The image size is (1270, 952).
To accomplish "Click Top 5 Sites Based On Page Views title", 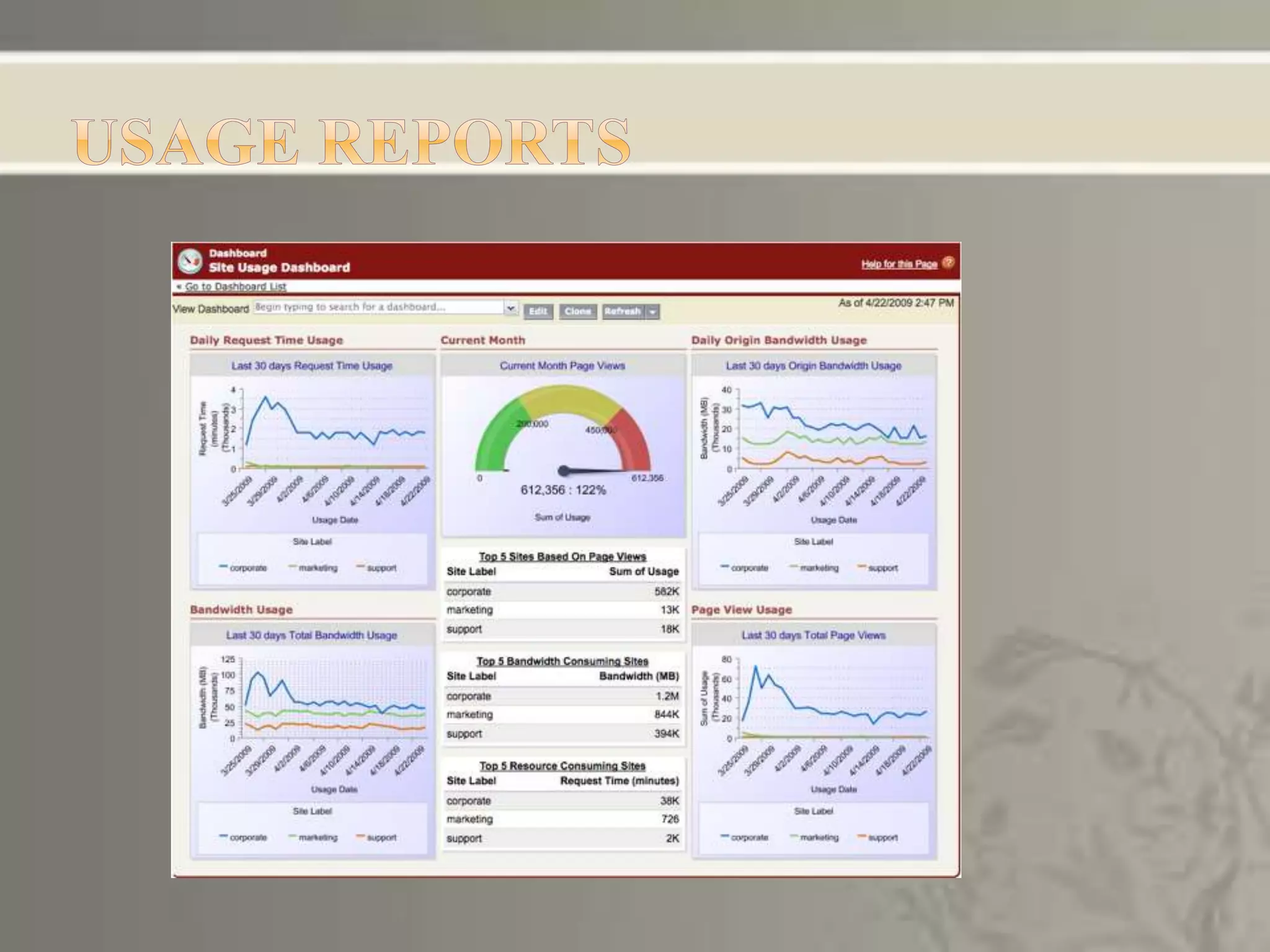I will [562, 557].
